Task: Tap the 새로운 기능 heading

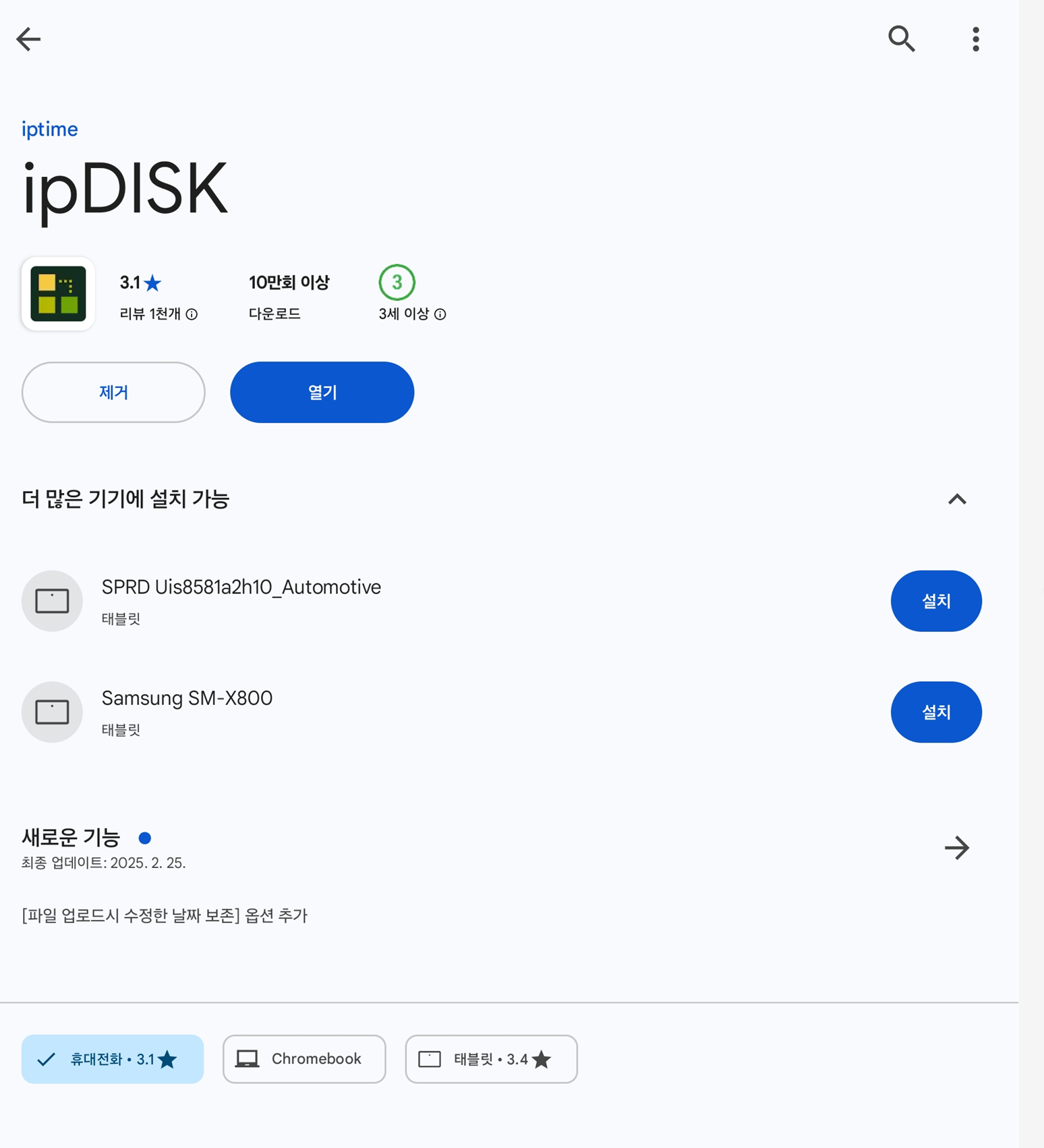Action: pyautogui.click(x=71, y=837)
